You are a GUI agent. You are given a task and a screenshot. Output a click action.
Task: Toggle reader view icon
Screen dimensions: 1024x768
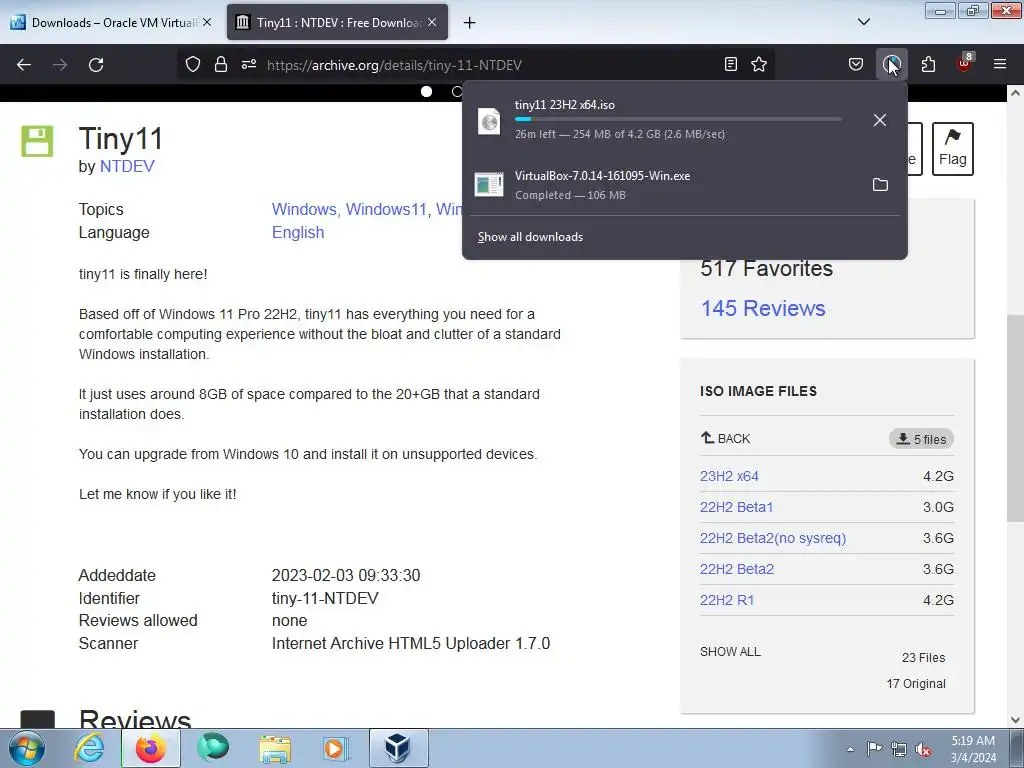(731, 65)
